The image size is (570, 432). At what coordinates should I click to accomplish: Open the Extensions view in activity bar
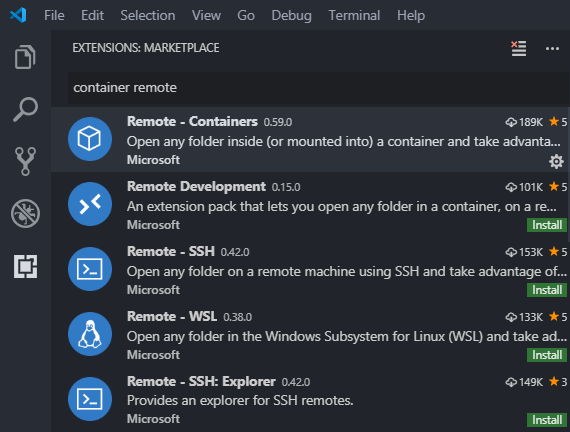click(x=25, y=267)
